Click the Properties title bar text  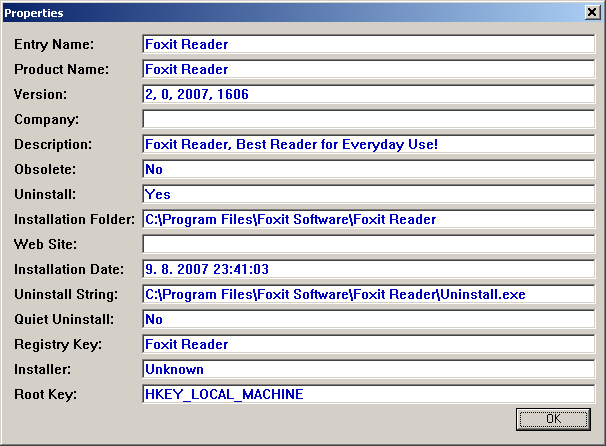[34, 13]
